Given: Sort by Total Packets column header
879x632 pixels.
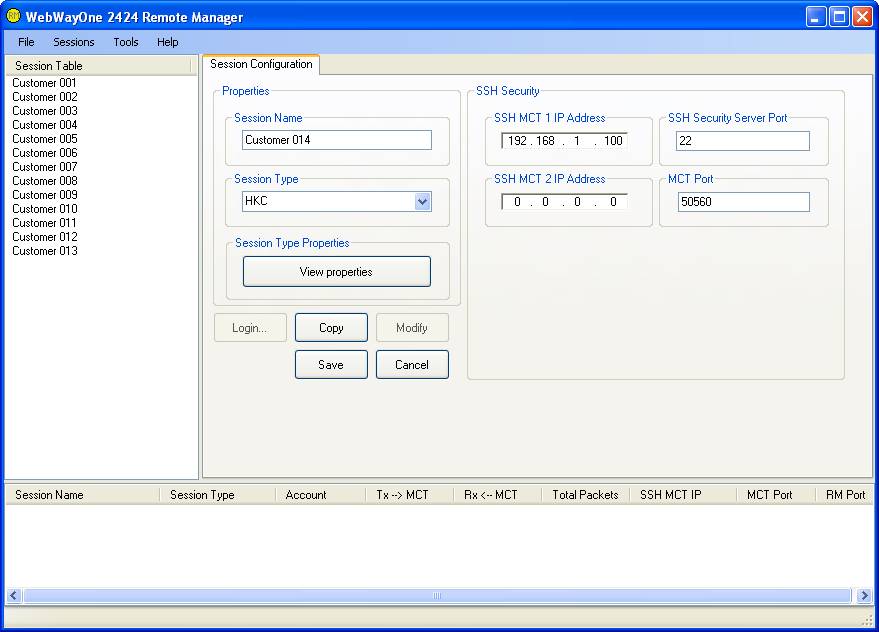Looking at the screenshot, I should 585,495.
